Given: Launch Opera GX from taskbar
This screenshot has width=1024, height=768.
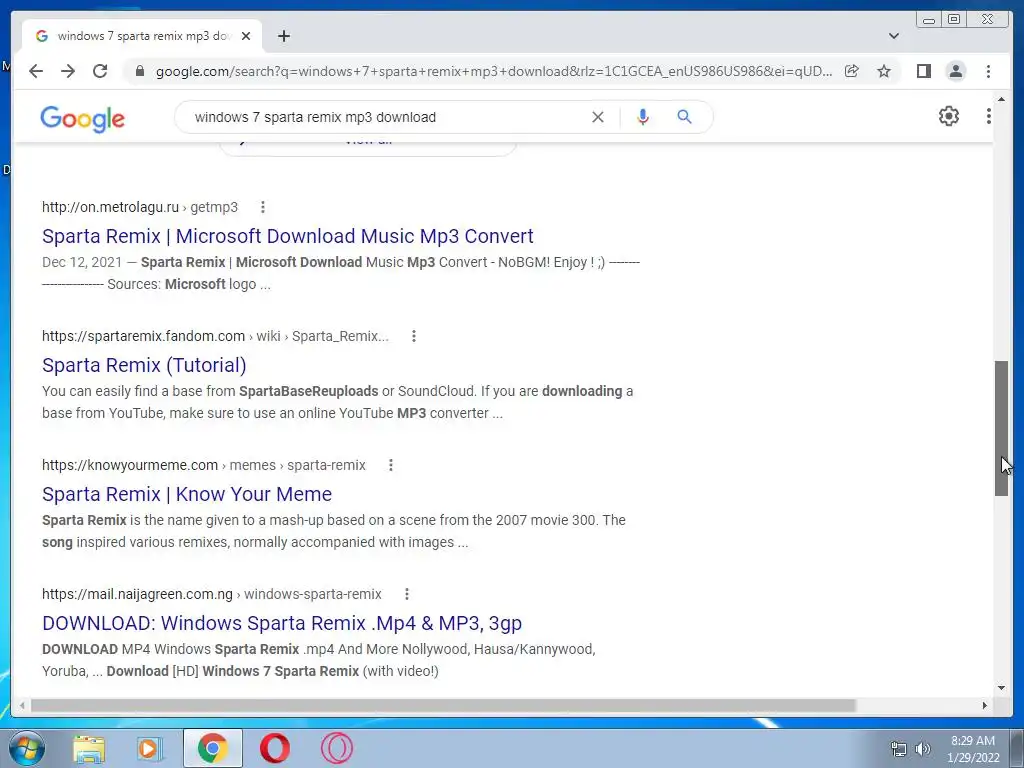Looking at the screenshot, I should tap(336, 748).
